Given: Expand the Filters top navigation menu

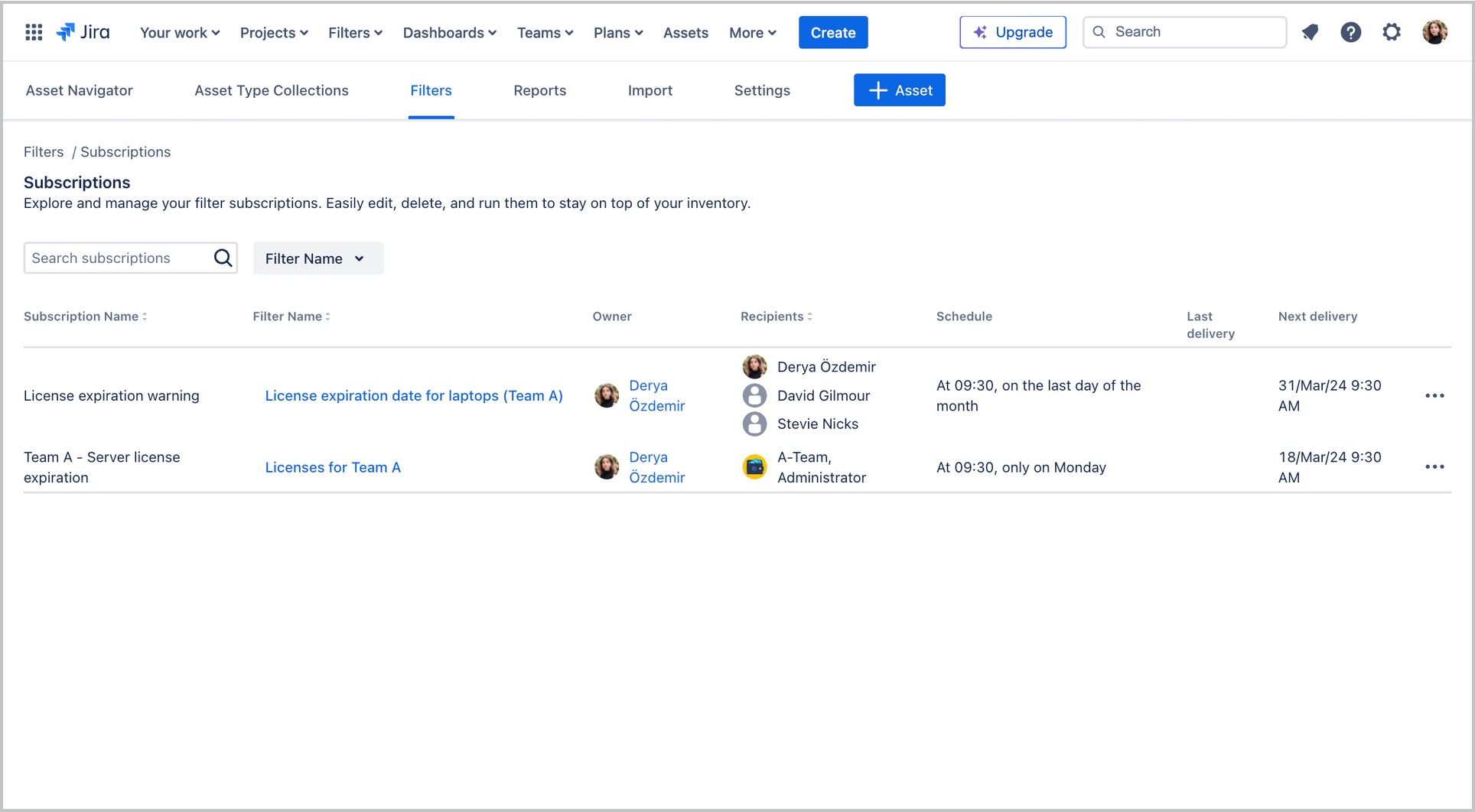Looking at the screenshot, I should (355, 33).
